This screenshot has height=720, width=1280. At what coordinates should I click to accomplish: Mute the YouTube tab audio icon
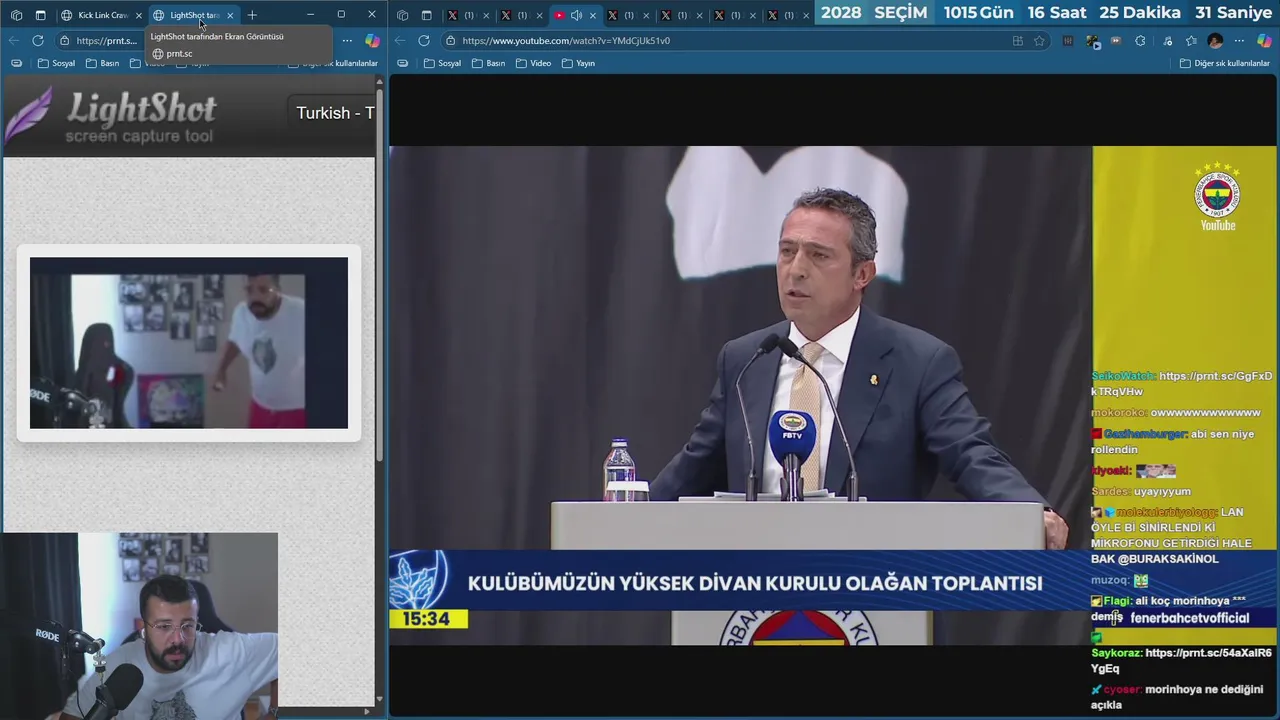coord(576,15)
